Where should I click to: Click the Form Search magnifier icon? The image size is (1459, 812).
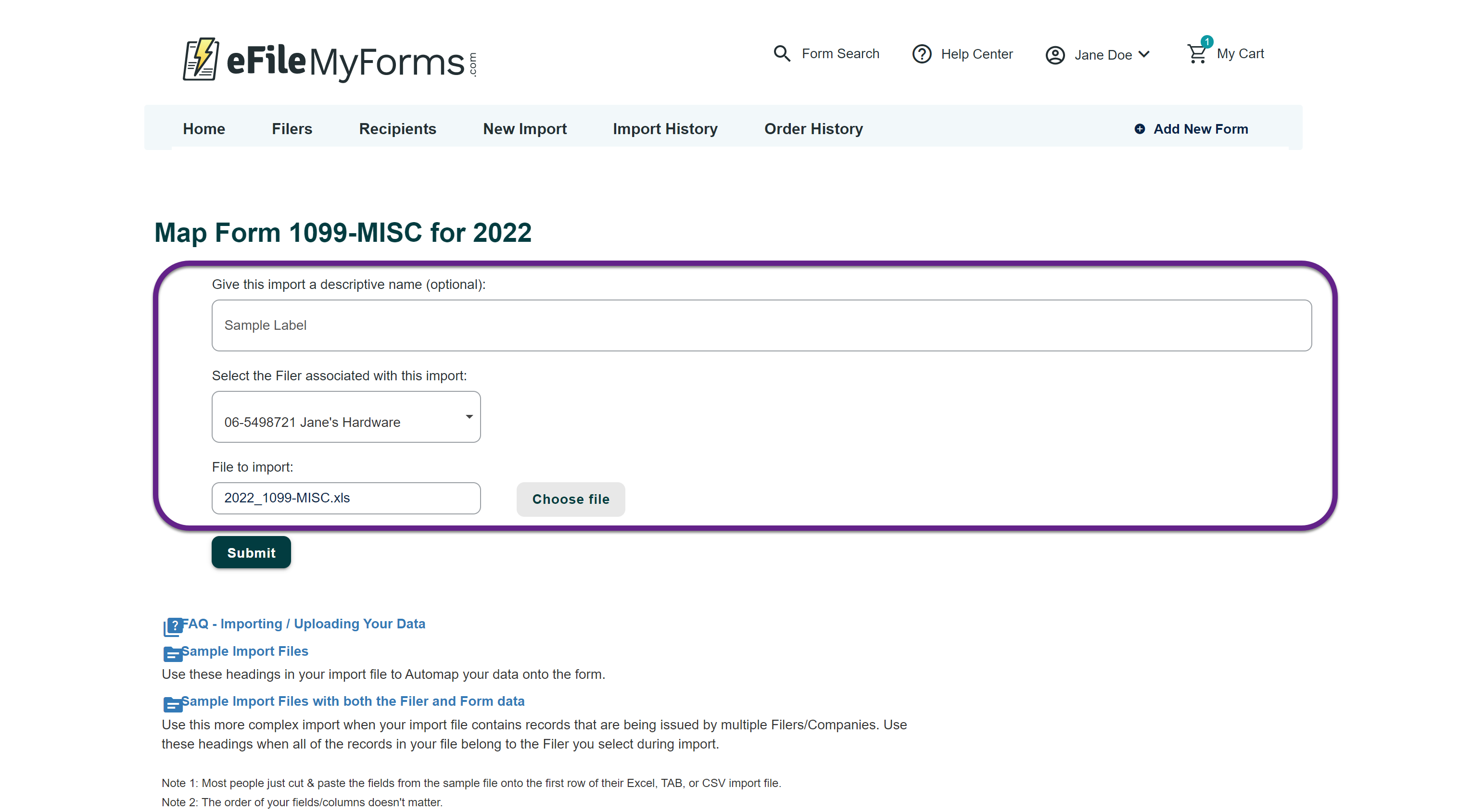pos(782,54)
